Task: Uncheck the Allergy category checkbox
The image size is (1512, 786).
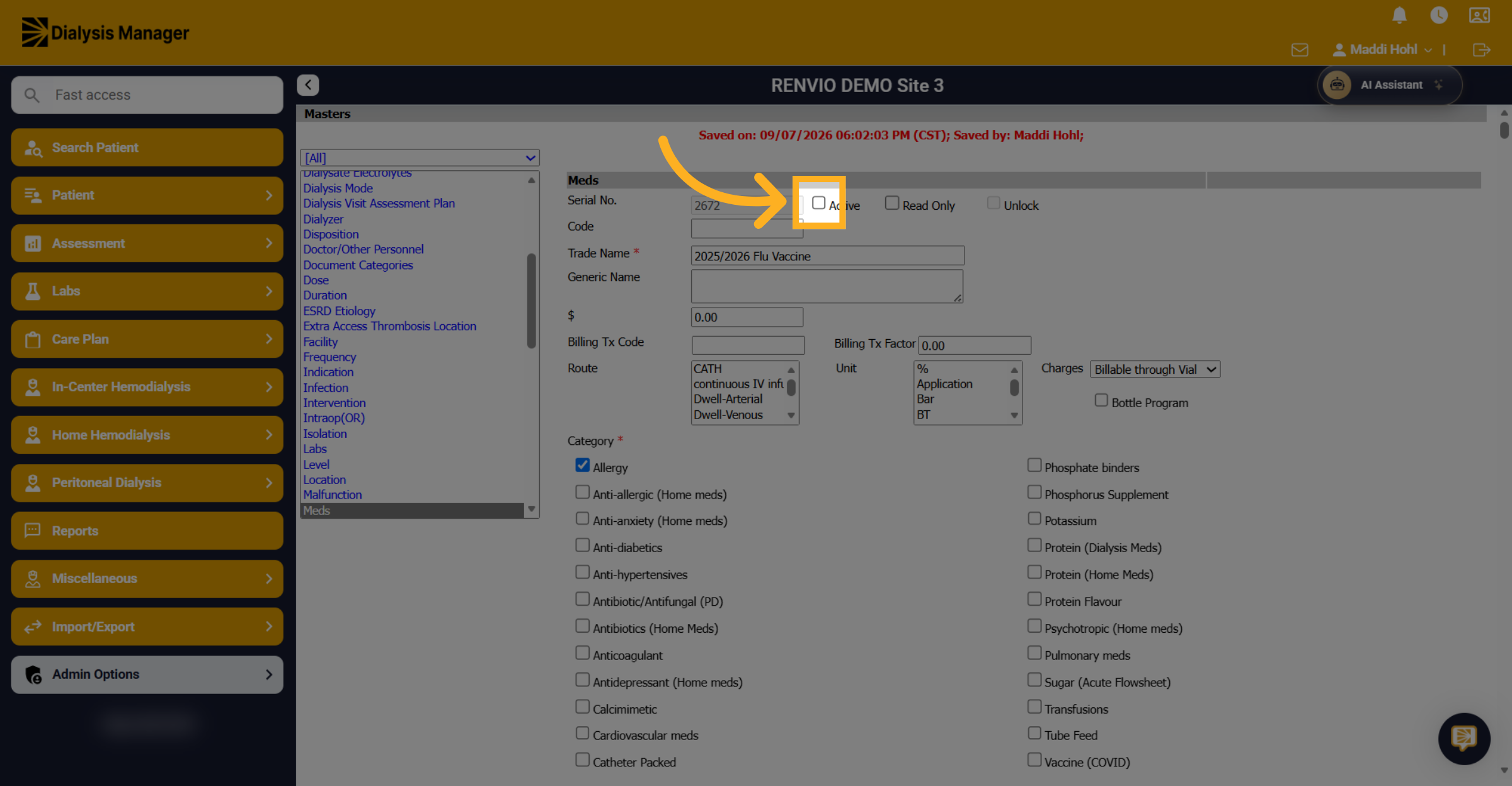Action: pos(583,465)
